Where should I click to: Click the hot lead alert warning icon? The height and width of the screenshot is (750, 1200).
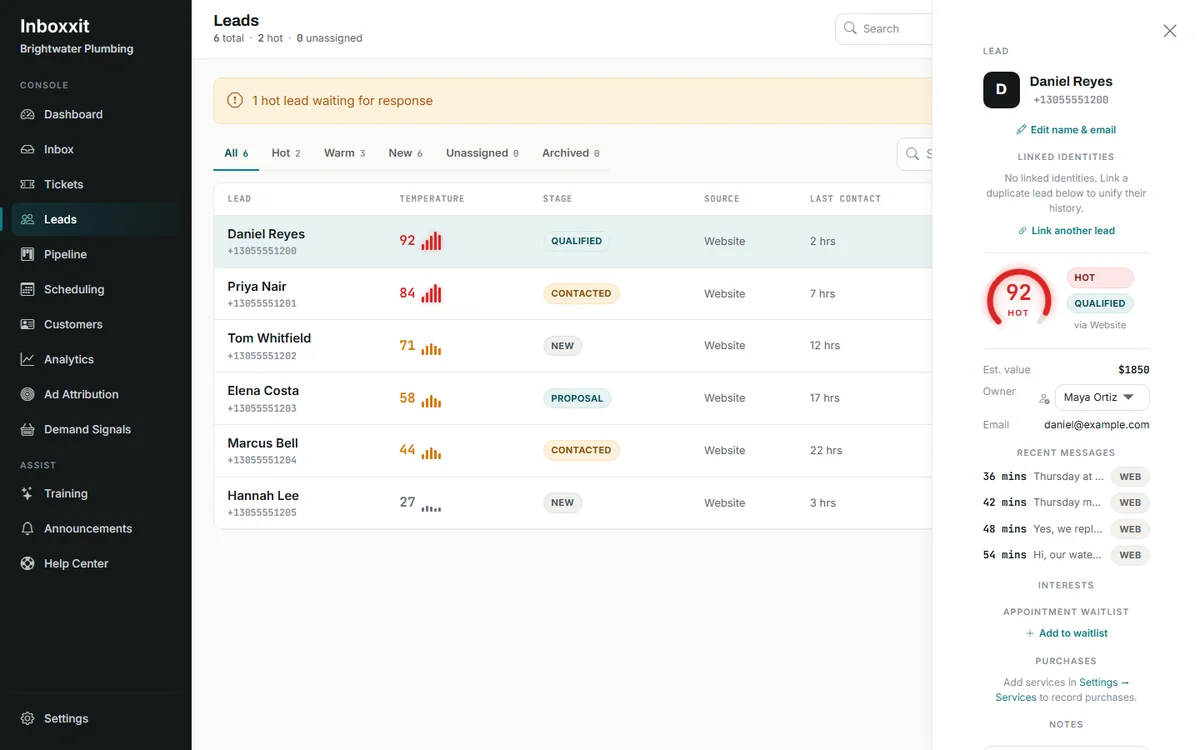tap(235, 100)
